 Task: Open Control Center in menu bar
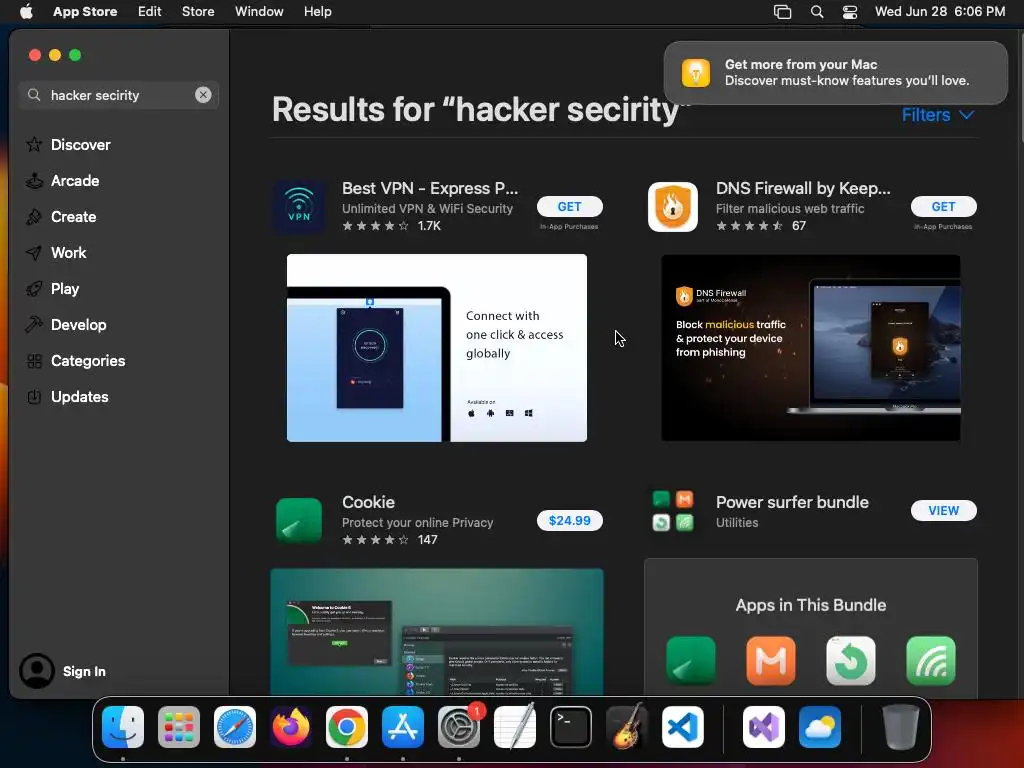(850, 11)
